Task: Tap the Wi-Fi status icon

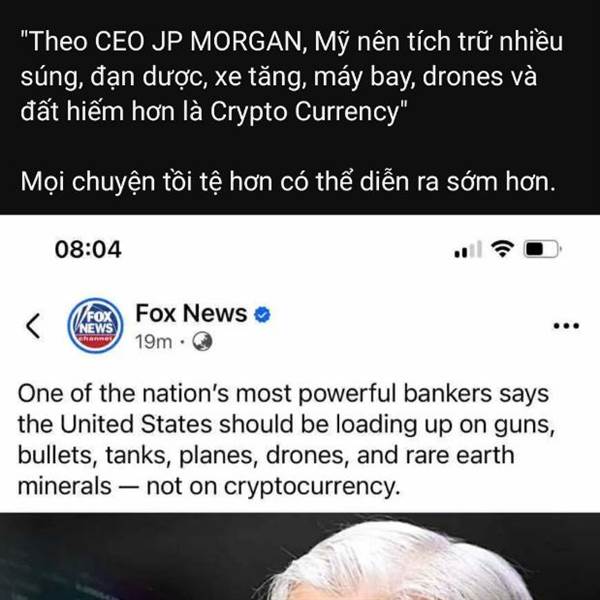Action: [503, 249]
